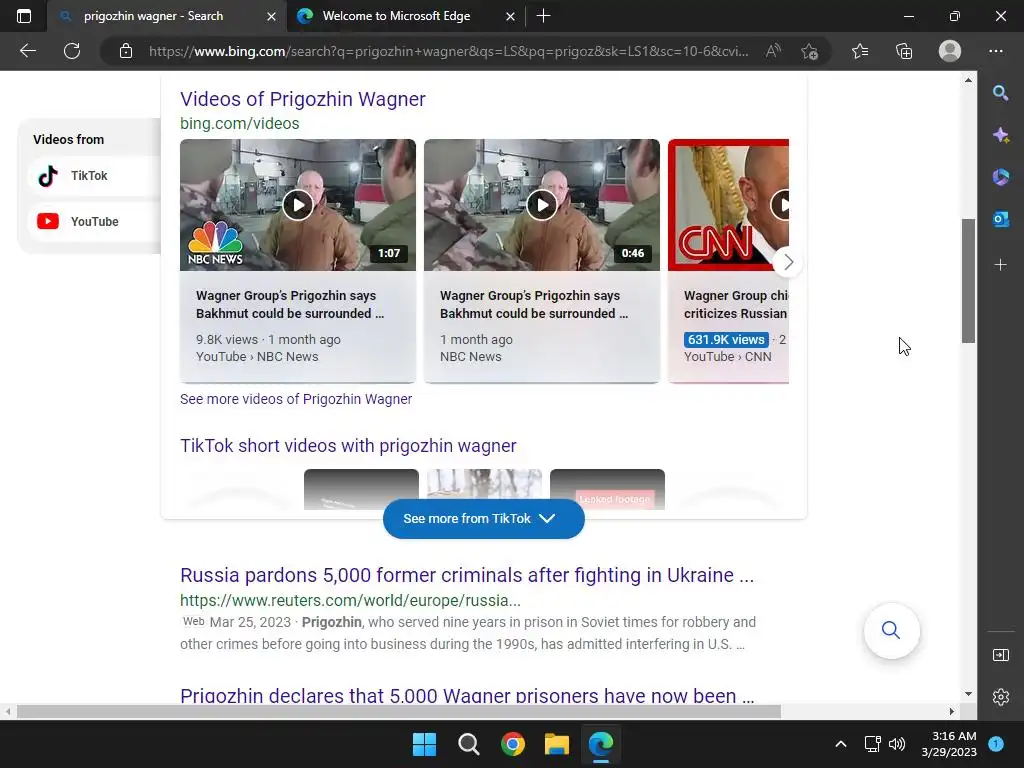Filter videos from YouTube
This screenshot has width=1024, height=768.
point(94,221)
